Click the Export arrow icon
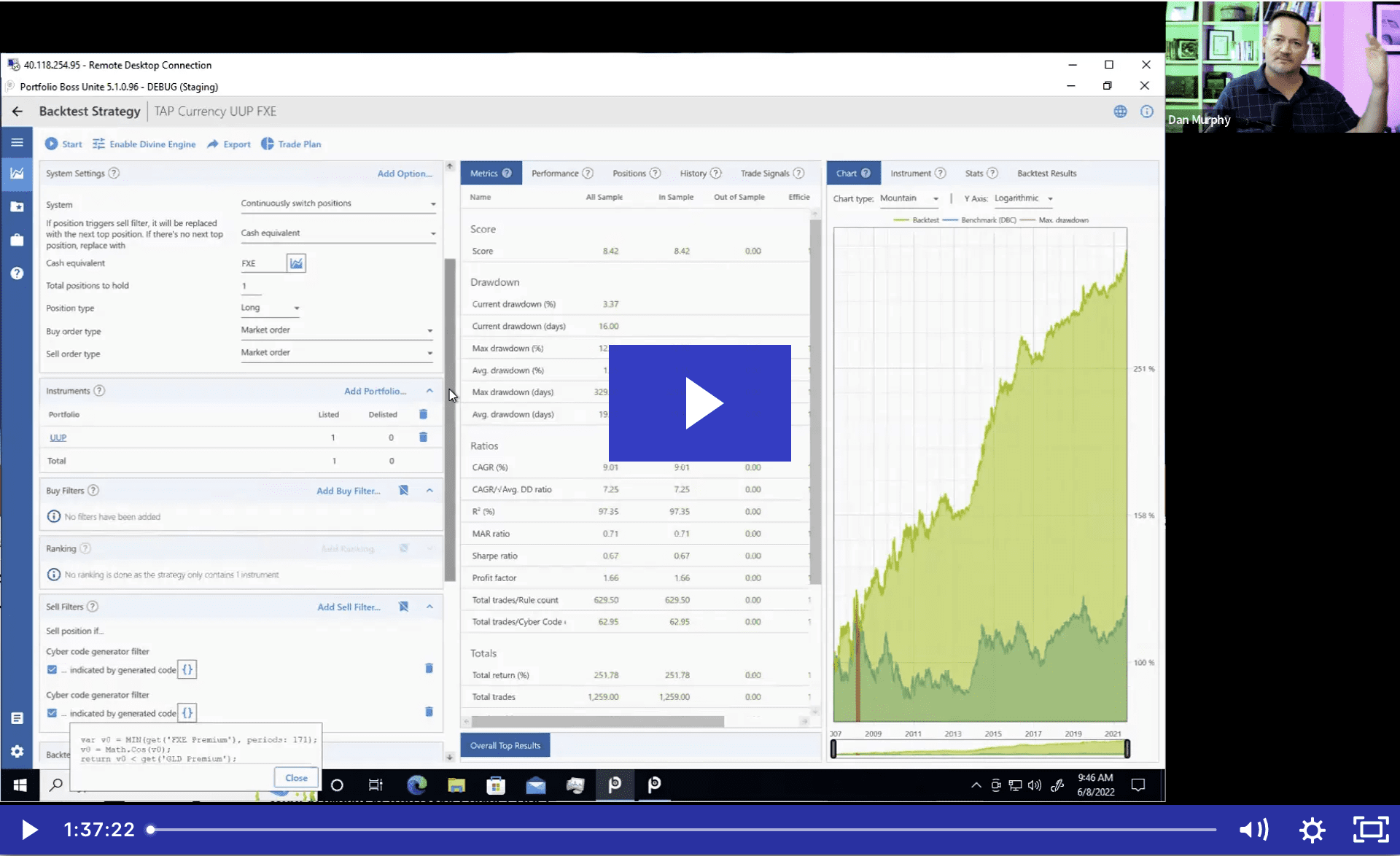 click(212, 144)
